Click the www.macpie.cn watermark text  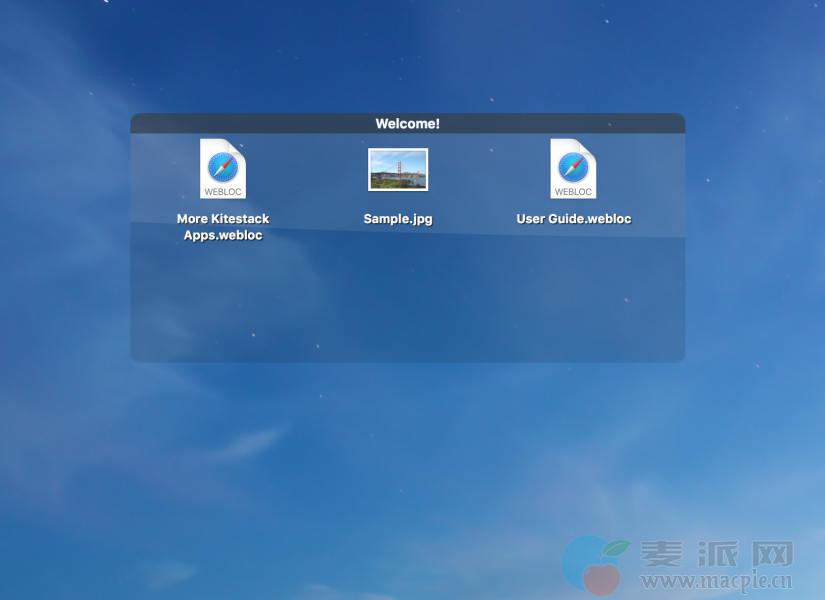click(716, 582)
